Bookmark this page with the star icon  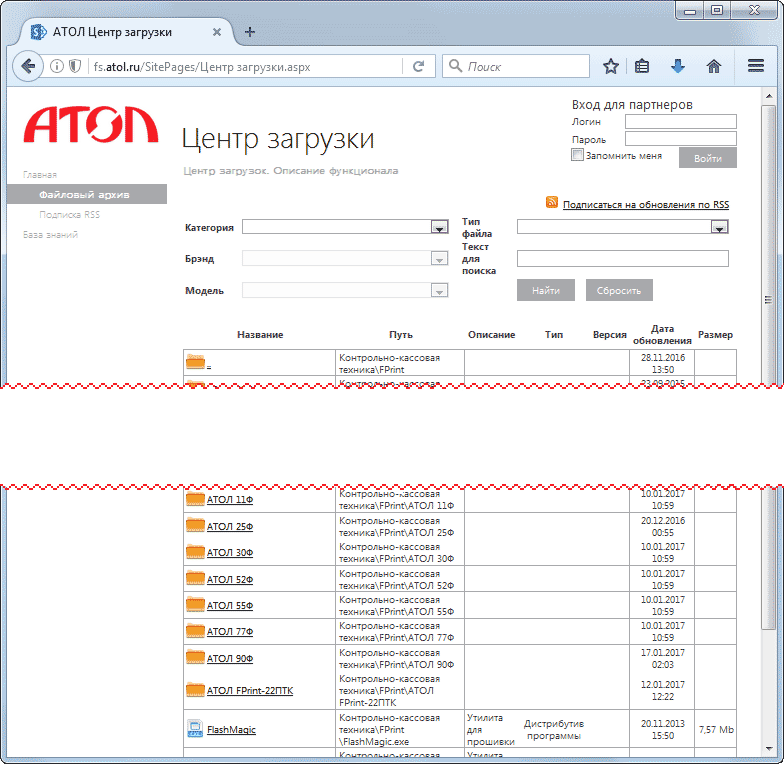(610, 66)
